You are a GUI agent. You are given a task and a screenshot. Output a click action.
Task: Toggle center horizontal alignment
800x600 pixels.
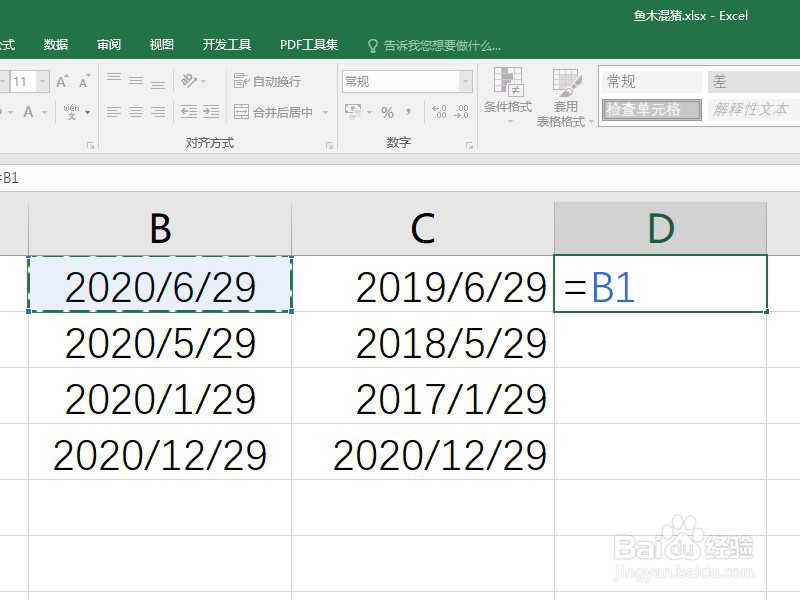136,112
